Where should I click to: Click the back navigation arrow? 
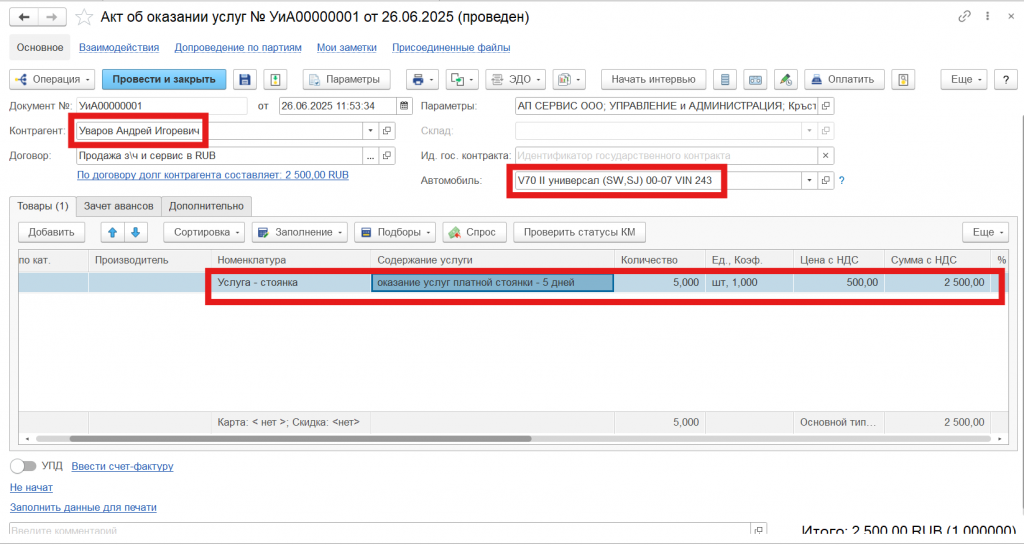point(24,17)
